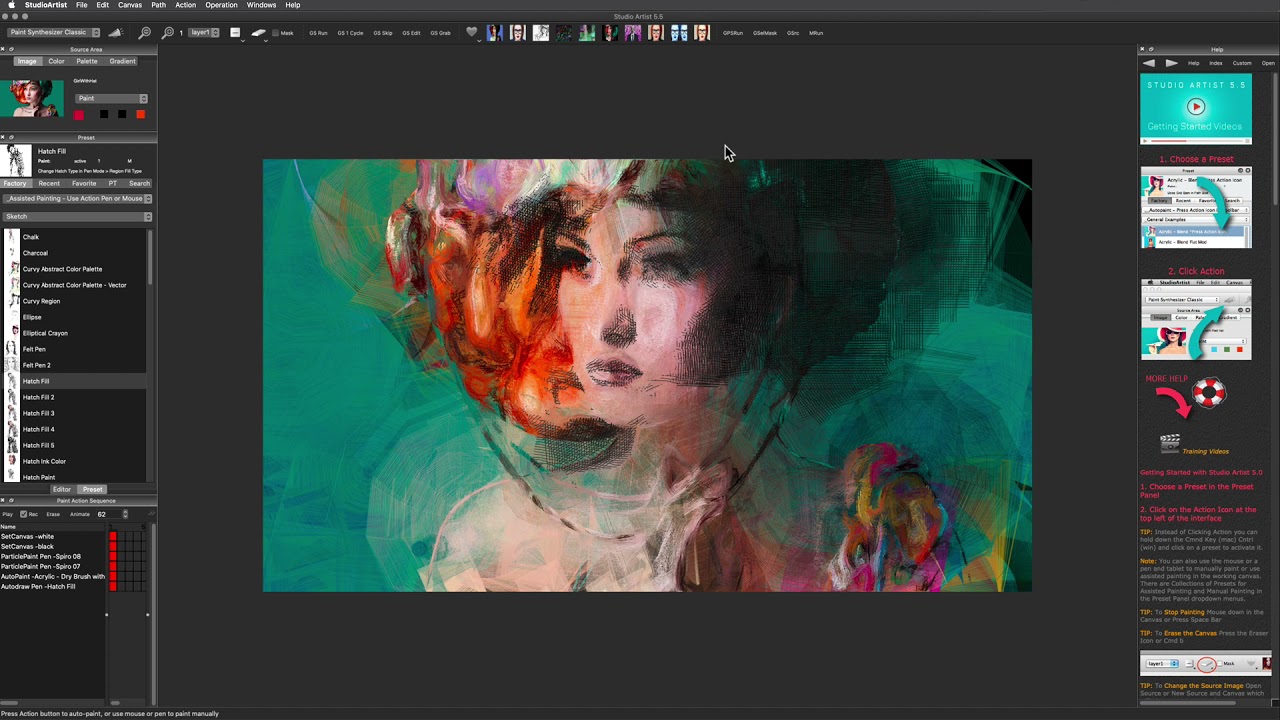Go forward using Help panel right arrow
This screenshot has width=1280, height=720.
[1171, 63]
